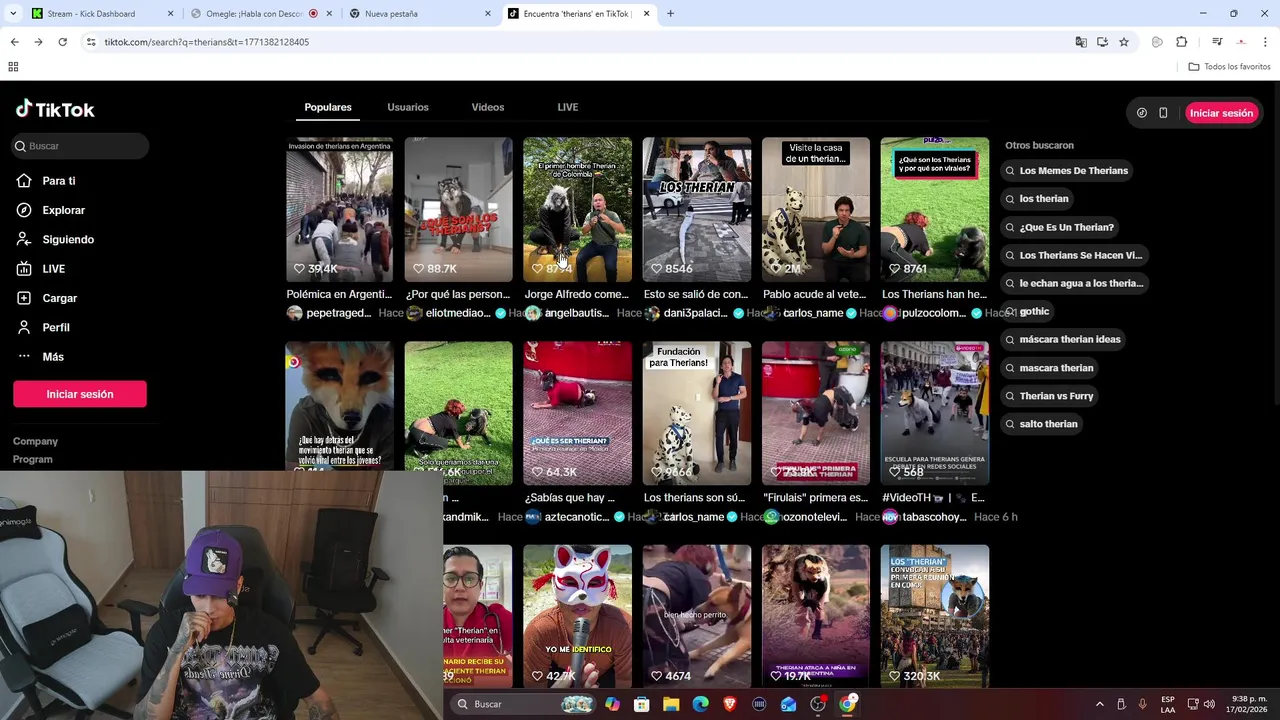Open the Siguiendo feed
Viewport: 1280px width, 720px height.
click(68, 239)
